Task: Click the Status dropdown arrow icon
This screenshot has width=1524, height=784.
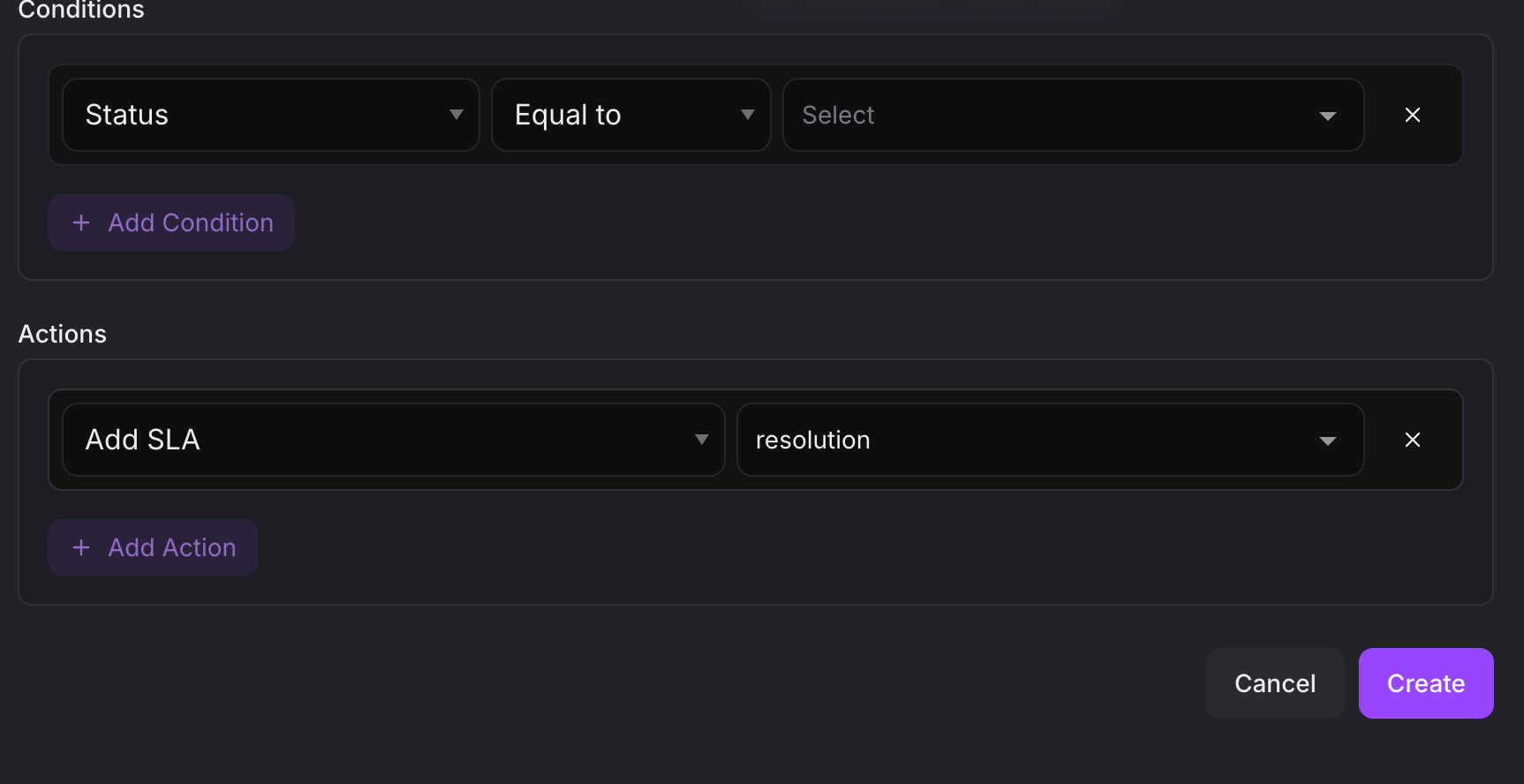Action: pyautogui.click(x=456, y=115)
